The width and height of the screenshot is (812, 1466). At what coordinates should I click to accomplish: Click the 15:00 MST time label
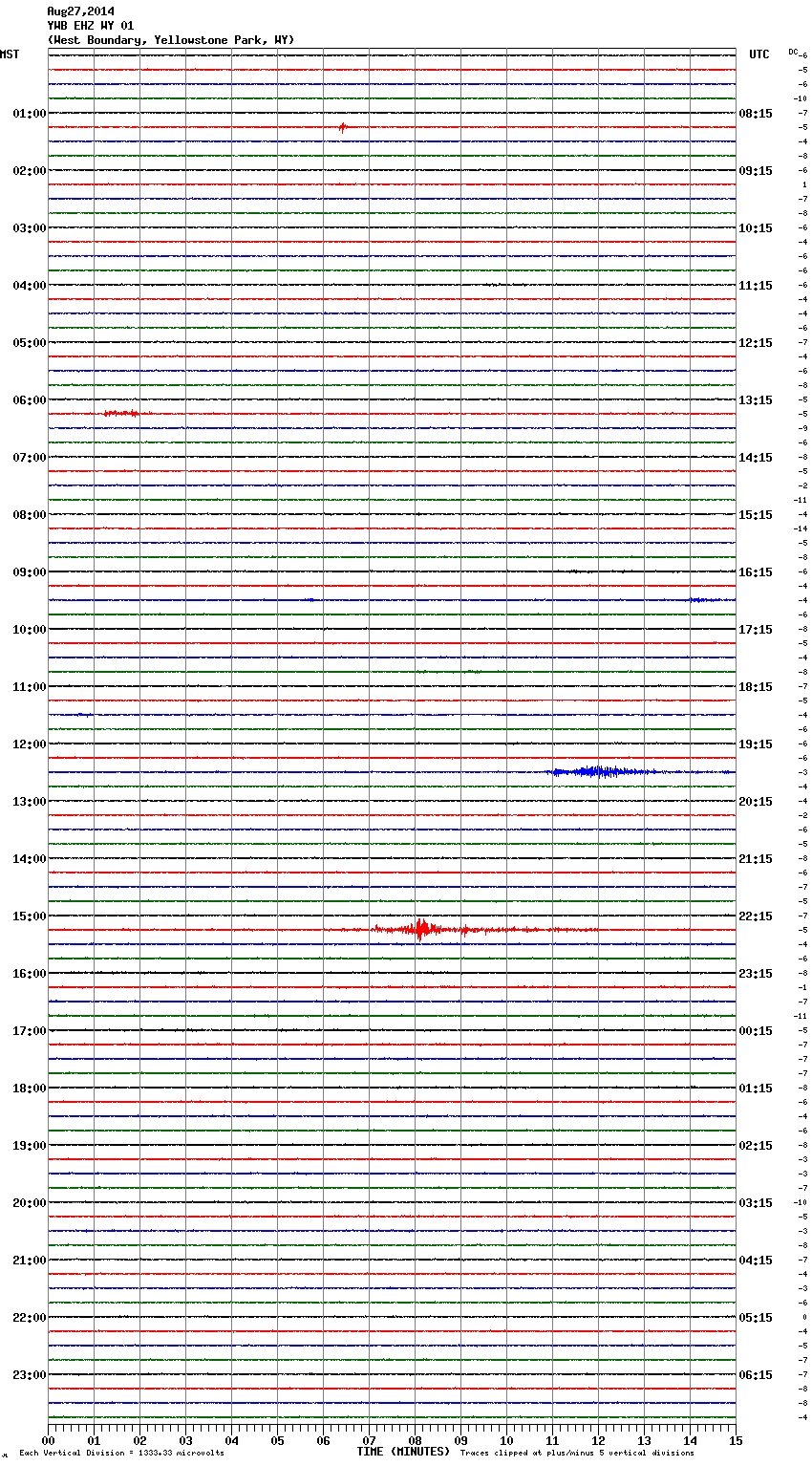click(29, 916)
